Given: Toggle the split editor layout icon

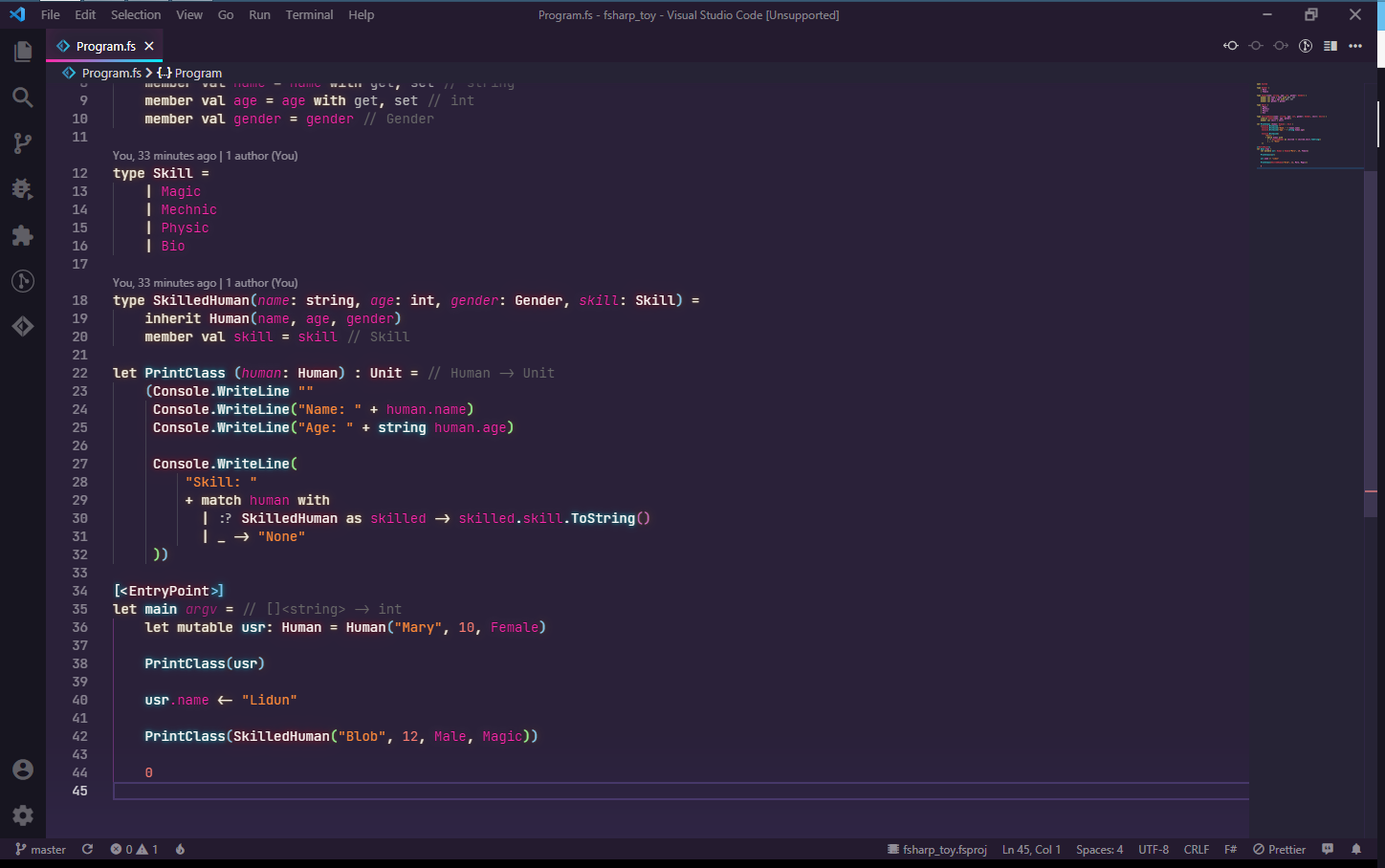Looking at the screenshot, I should (x=1330, y=46).
